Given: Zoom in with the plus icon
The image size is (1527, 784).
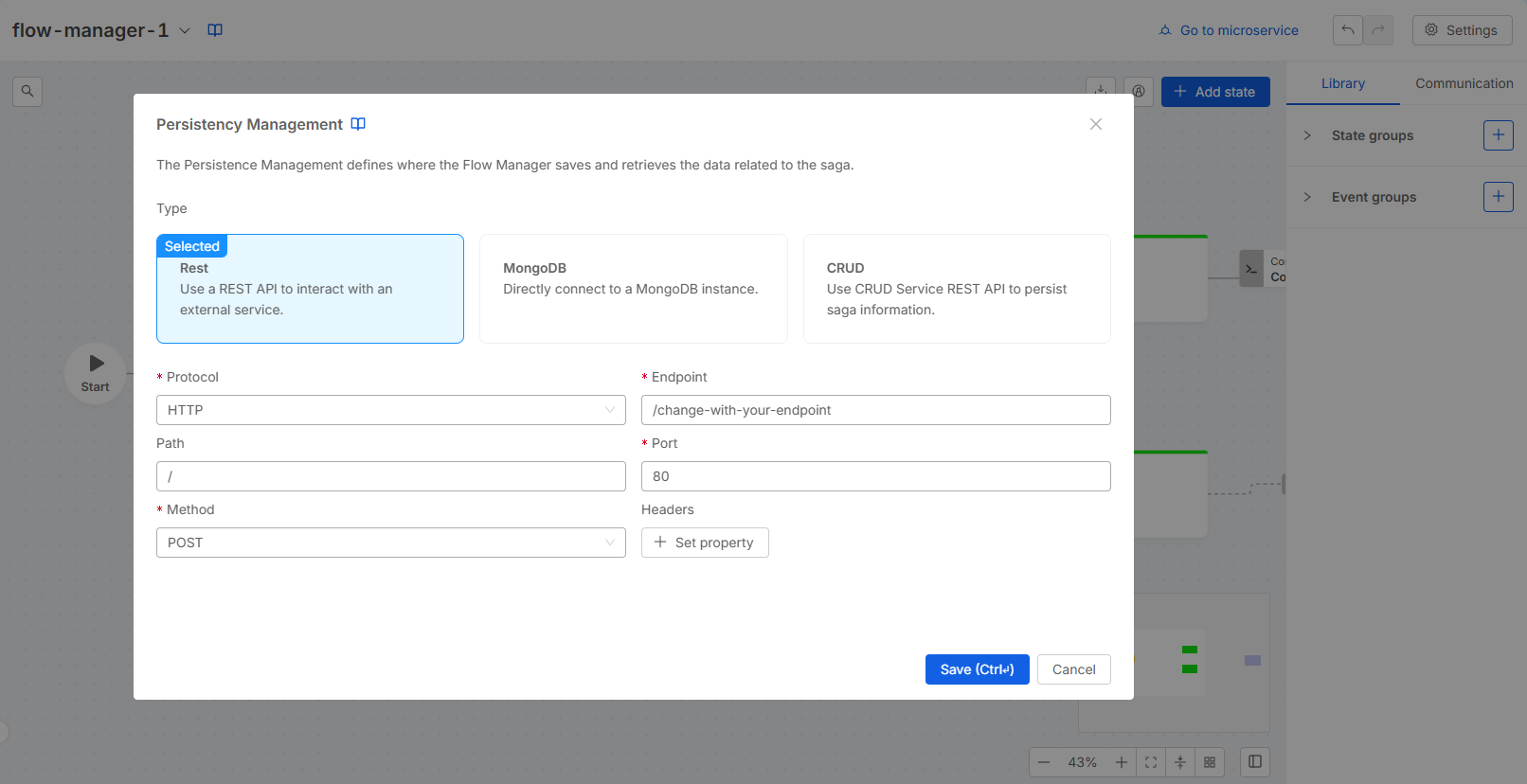Looking at the screenshot, I should (x=1122, y=762).
